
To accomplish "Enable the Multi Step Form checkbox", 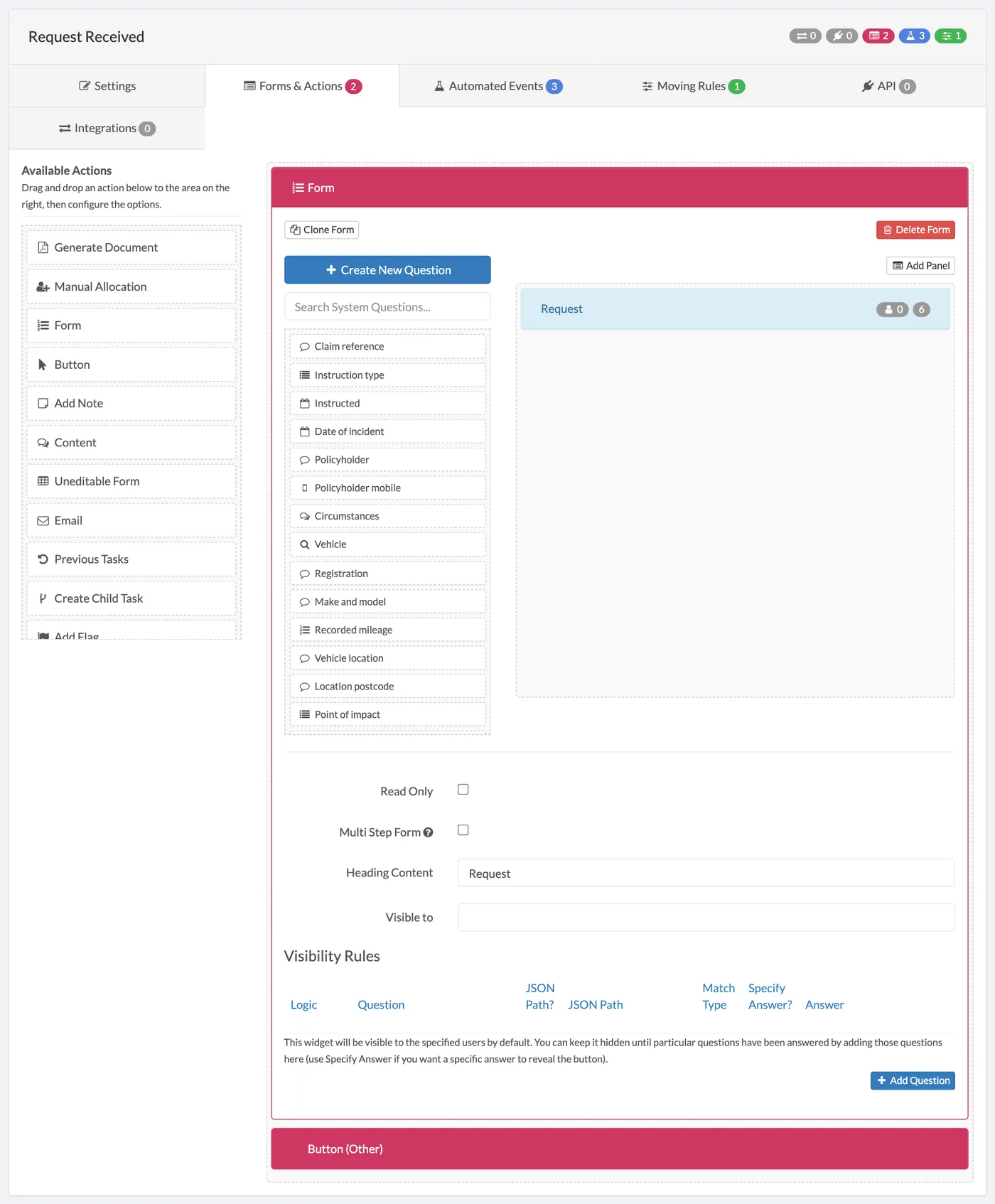I will tap(463, 830).
